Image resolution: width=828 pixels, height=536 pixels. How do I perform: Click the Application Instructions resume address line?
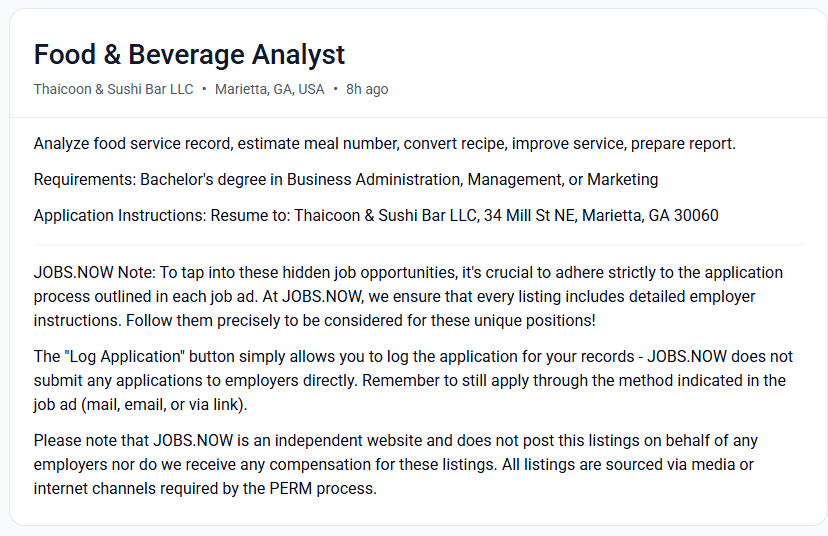pos(376,215)
